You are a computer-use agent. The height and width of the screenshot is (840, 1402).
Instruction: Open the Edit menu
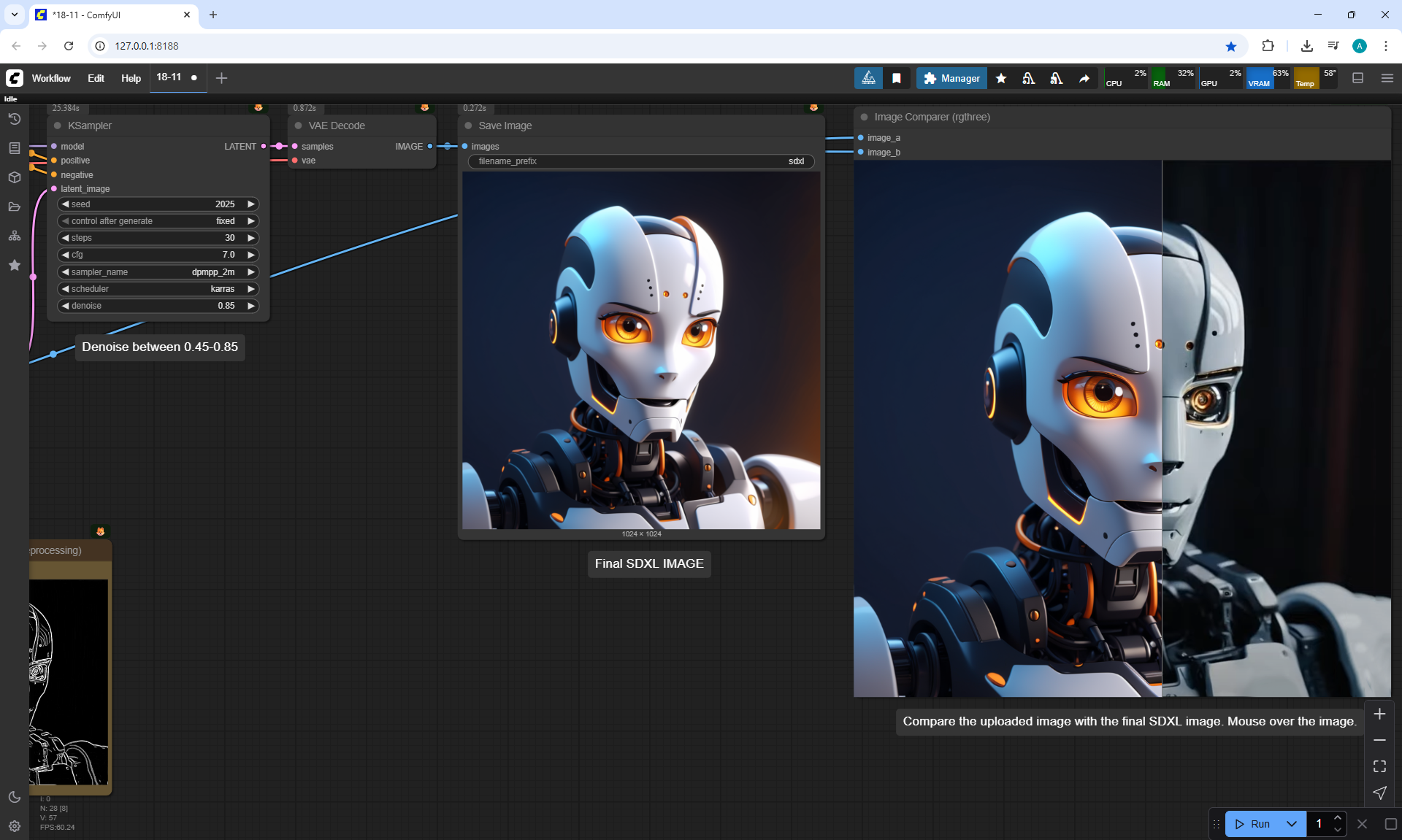[x=96, y=78]
